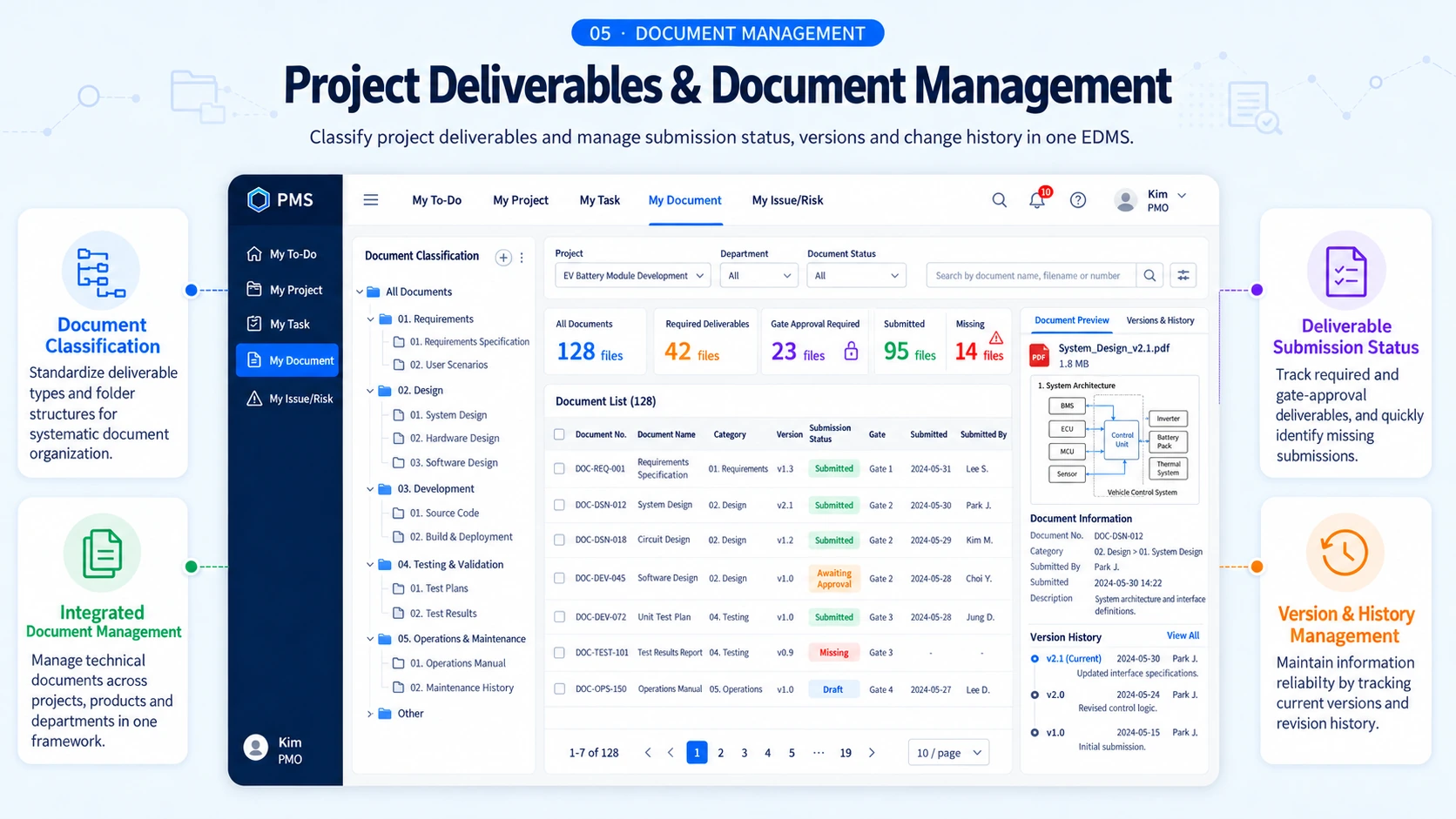Expand the Other folder
This screenshot has height=819, width=1456.
click(x=370, y=714)
